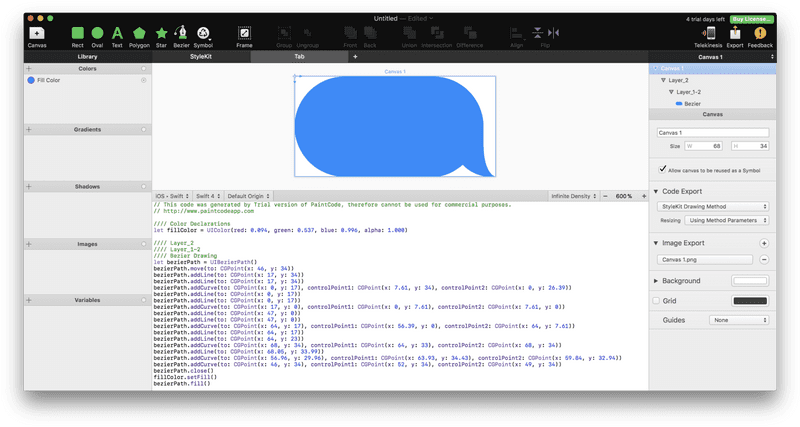Open Telekinesis from the toolbar
800x427 pixels.
pyautogui.click(x=707, y=33)
